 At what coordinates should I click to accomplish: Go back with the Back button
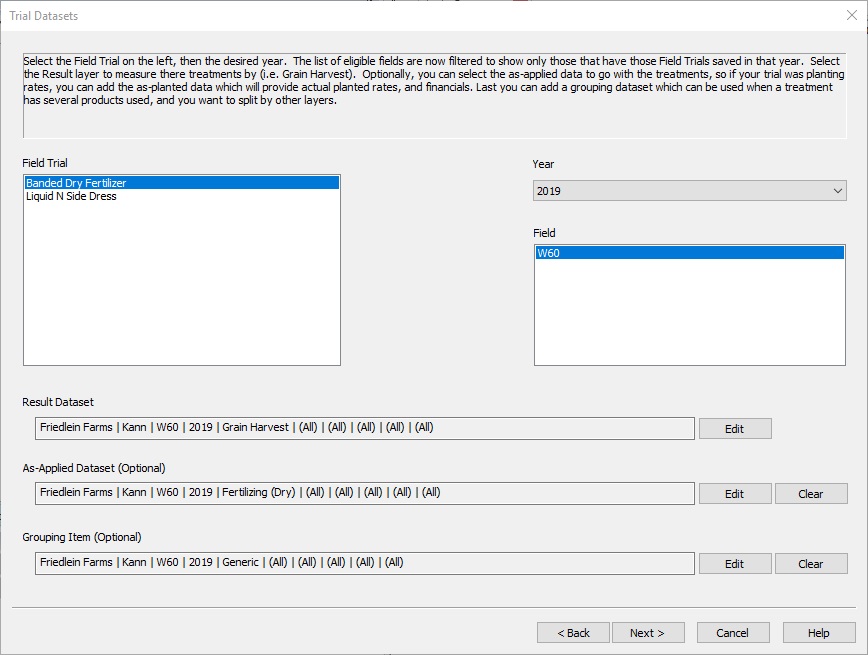pyautogui.click(x=573, y=632)
